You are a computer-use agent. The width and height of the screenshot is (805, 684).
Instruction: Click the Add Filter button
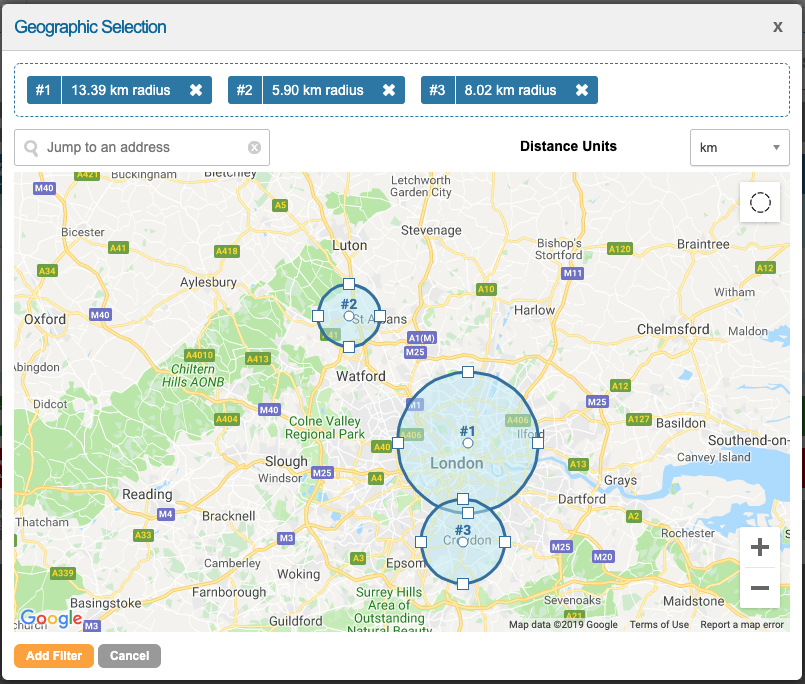[53, 656]
